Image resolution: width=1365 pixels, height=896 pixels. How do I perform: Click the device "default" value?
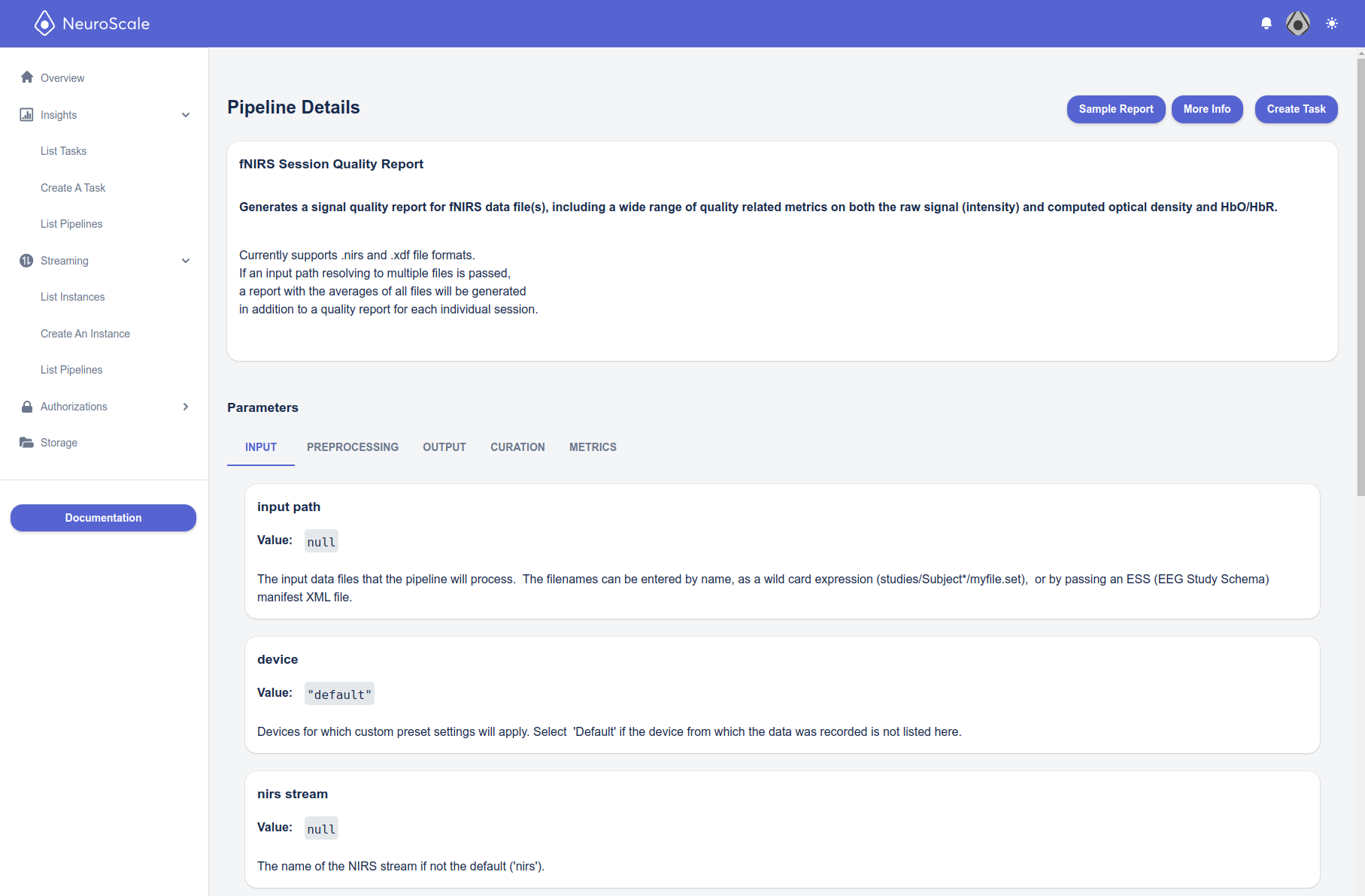tap(339, 695)
